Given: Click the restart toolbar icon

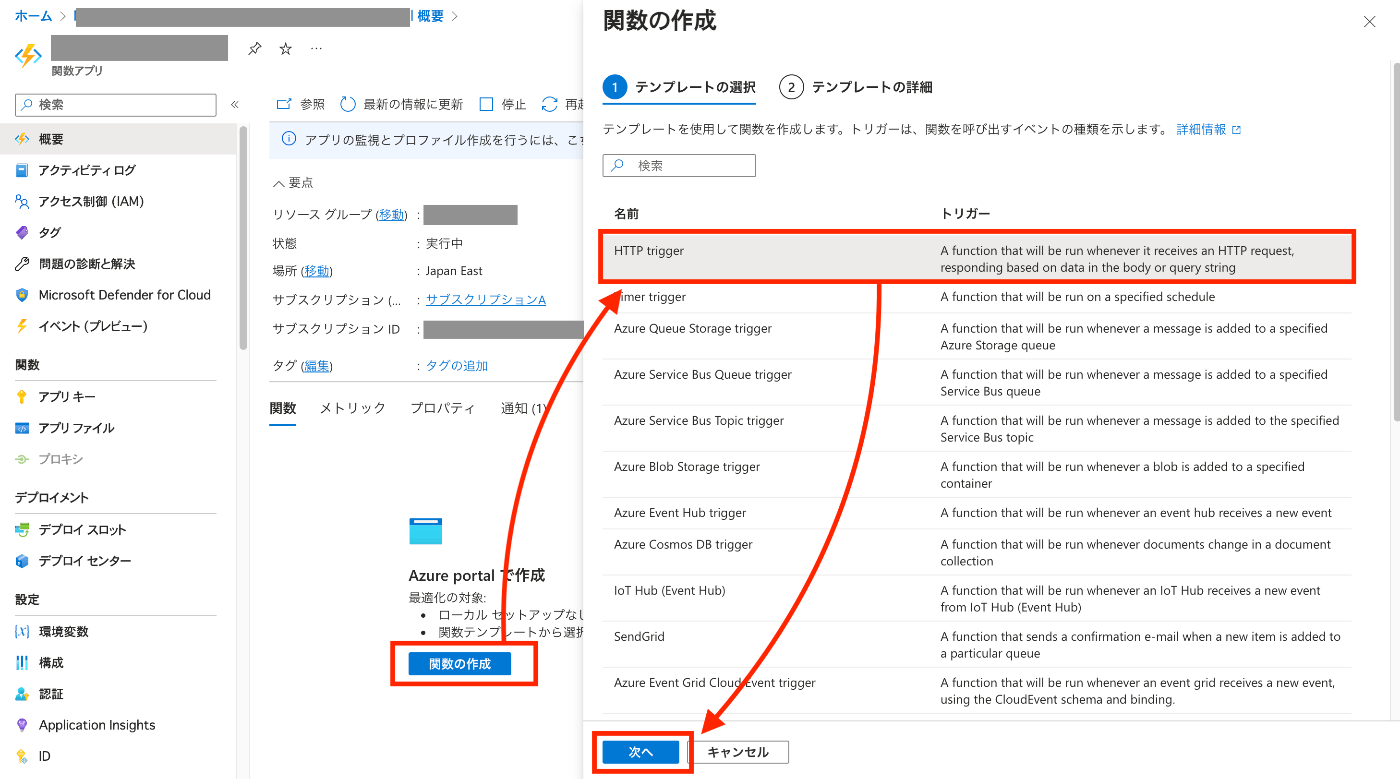Looking at the screenshot, I should (549, 104).
